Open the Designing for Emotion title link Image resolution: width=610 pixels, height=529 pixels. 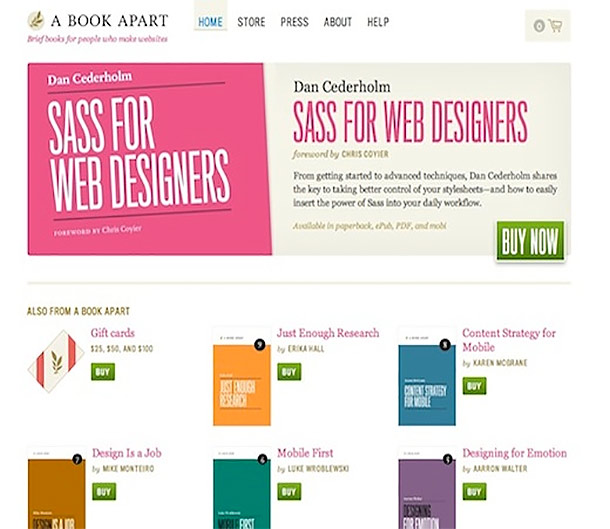(x=514, y=453)
